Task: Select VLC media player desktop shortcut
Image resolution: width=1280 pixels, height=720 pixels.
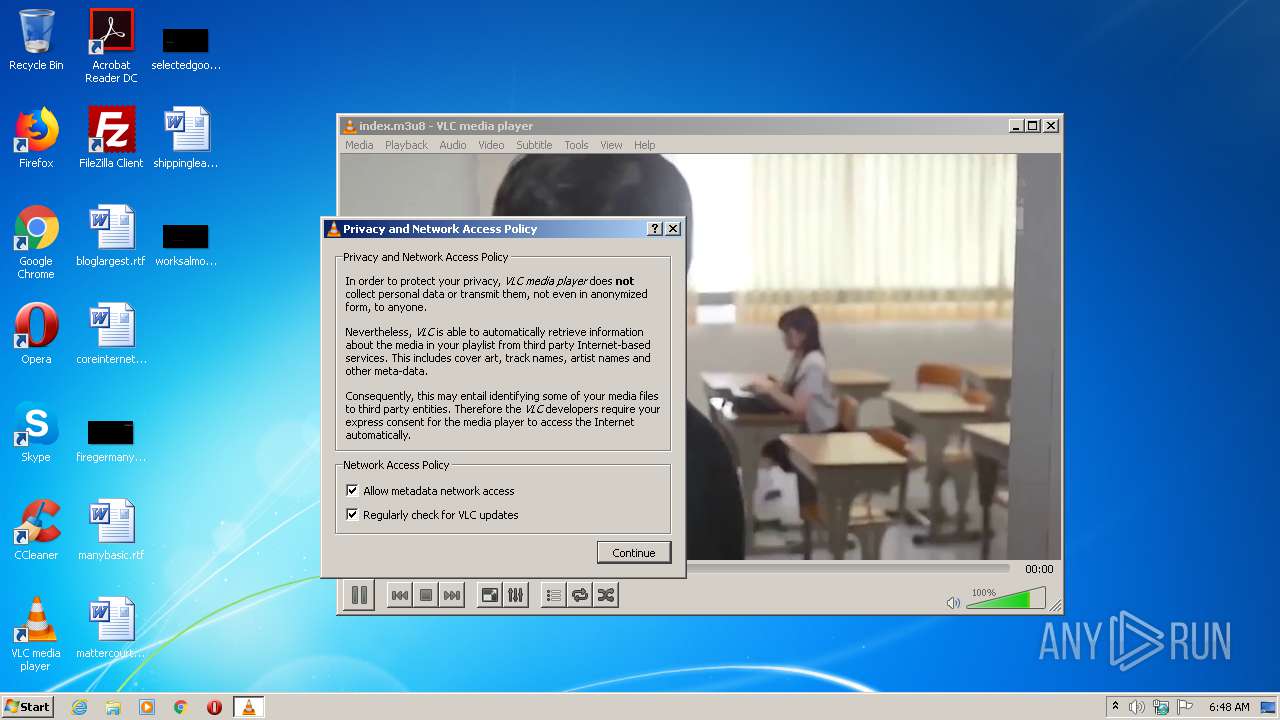Action: [36, 634]
